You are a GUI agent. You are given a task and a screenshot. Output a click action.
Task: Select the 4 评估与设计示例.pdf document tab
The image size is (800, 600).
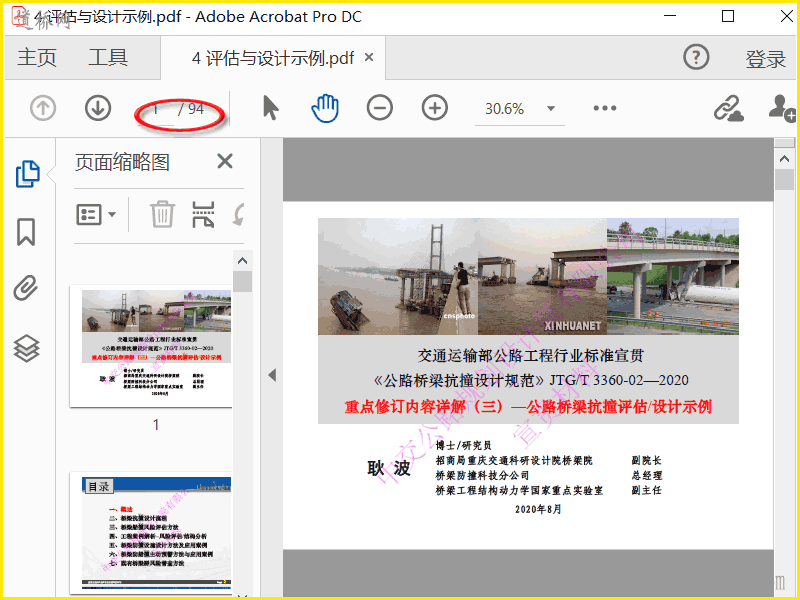(x=272, y=58)
